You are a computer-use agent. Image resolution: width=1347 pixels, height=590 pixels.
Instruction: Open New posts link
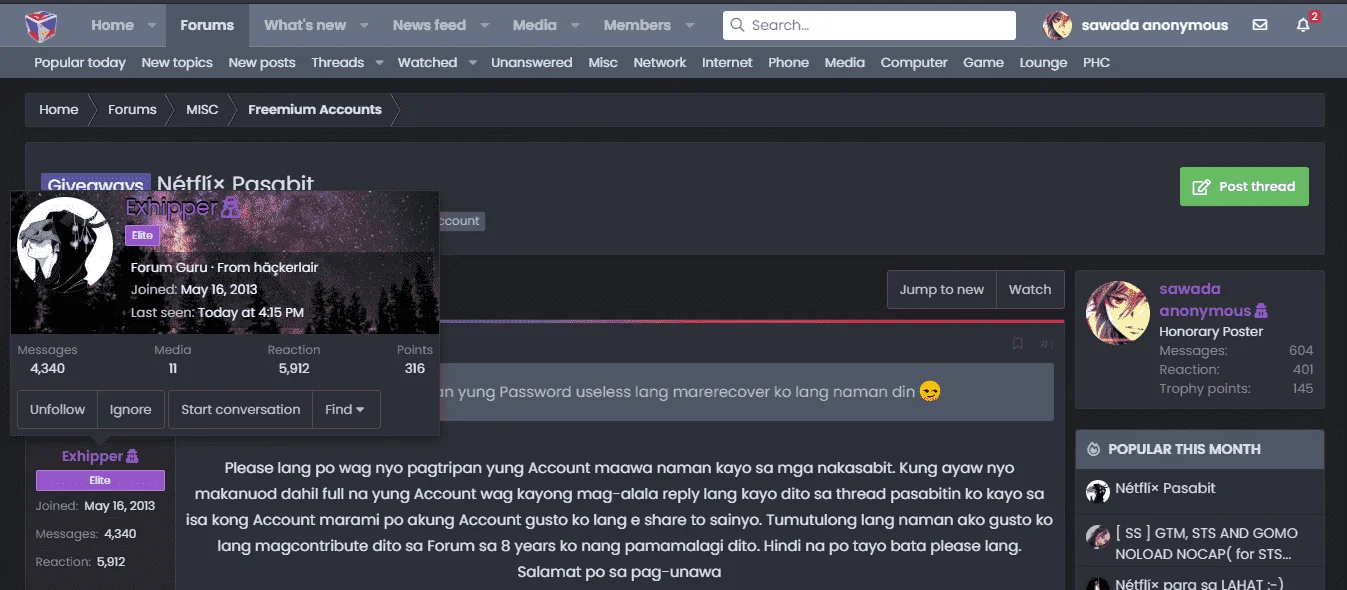pyautogui.click(x=262, y=62)
